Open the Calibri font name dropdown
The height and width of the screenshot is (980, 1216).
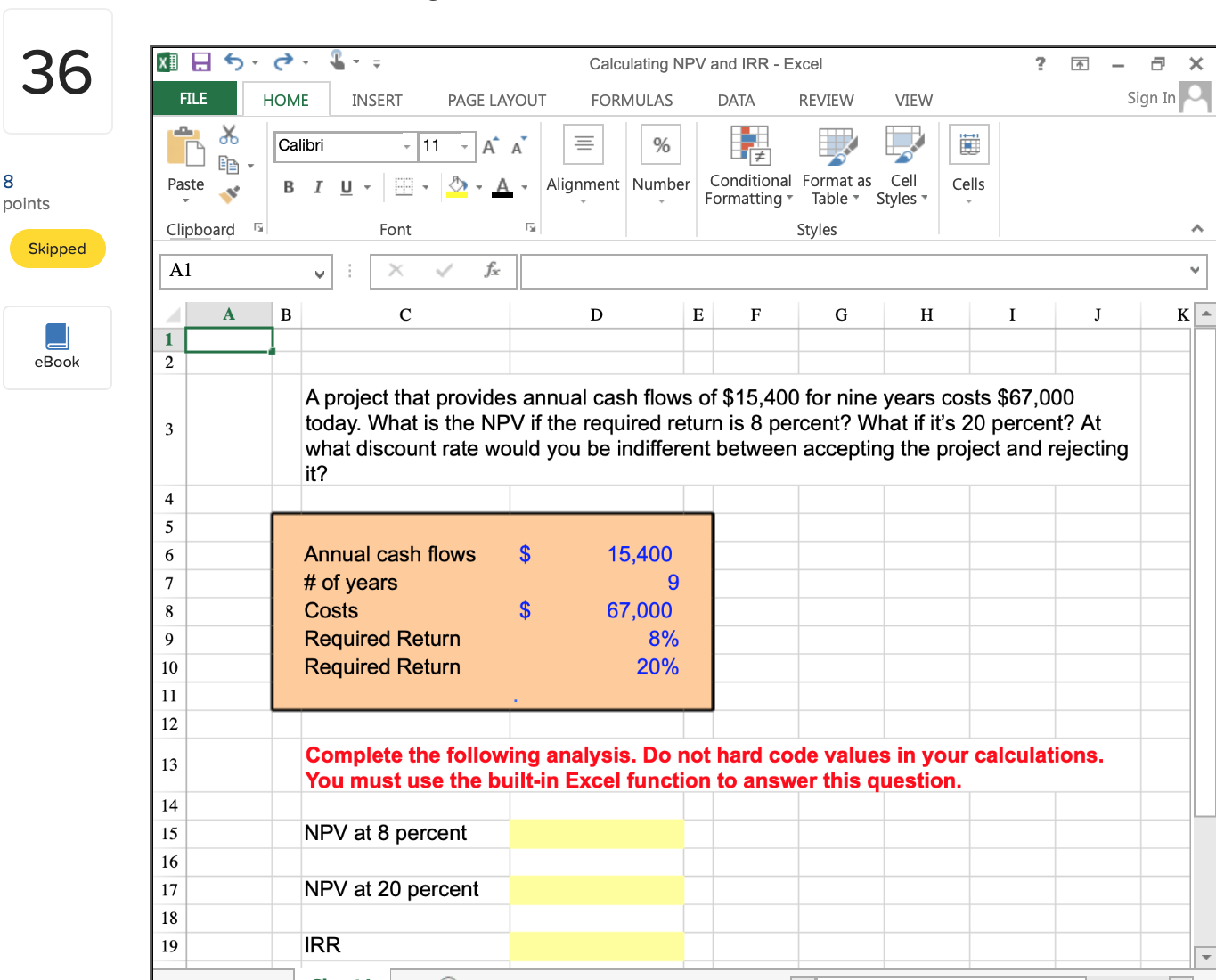pos(407,146)
